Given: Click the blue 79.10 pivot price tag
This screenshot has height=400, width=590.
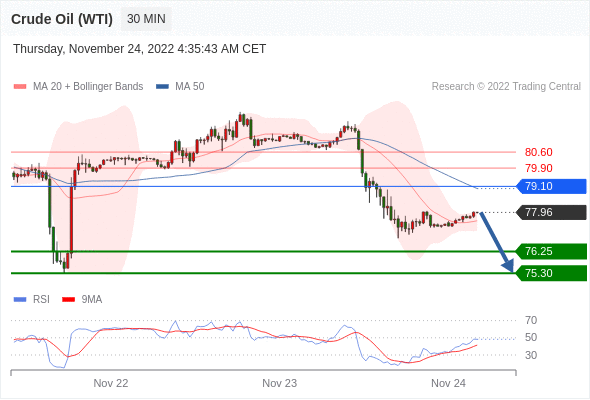Looking at the screenshot, I should [x=551, y=186].
